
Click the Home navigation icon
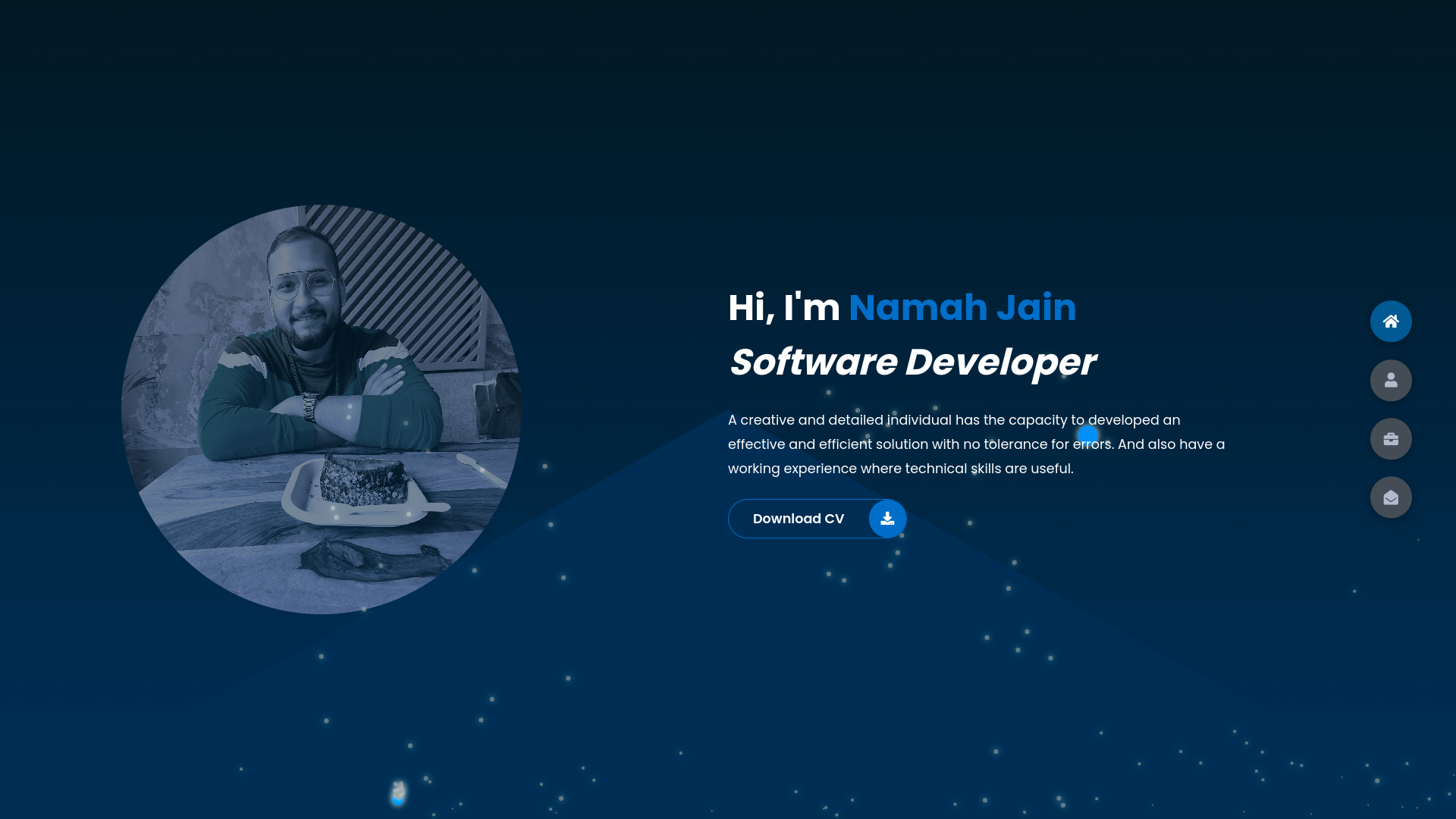[x=1390, y=322]
